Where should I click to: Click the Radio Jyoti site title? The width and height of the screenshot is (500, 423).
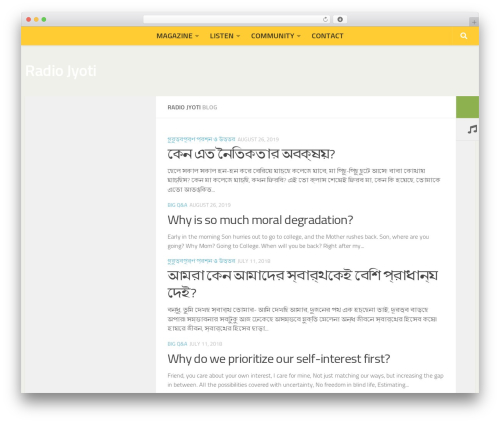(x=61, y=71)
